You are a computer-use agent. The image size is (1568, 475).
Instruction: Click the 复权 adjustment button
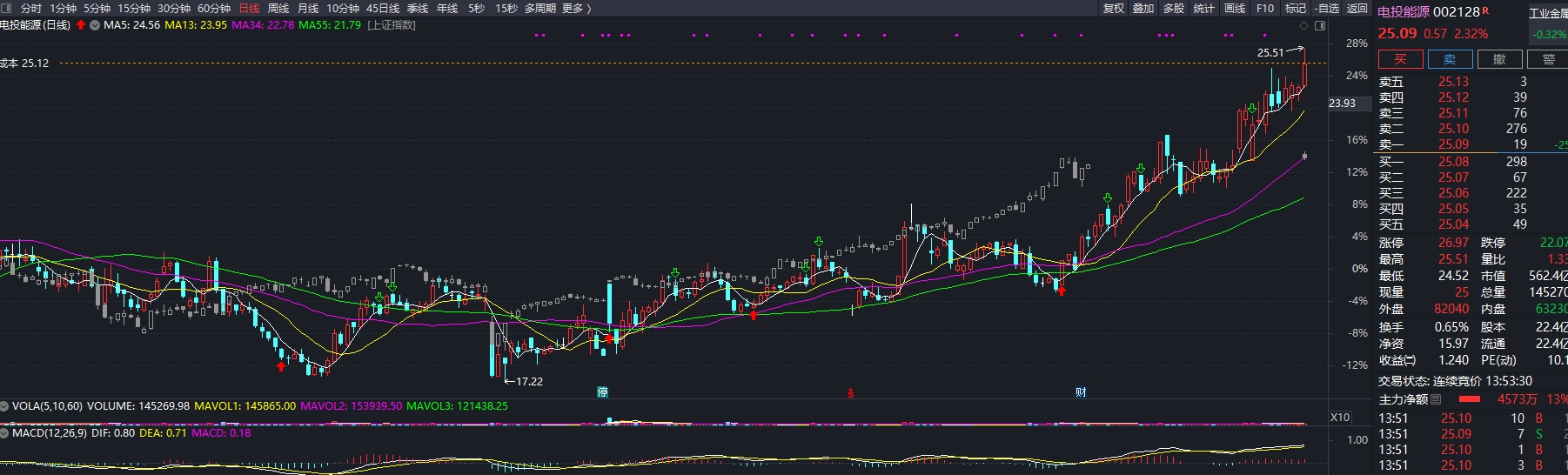[x=1114, y=8]
